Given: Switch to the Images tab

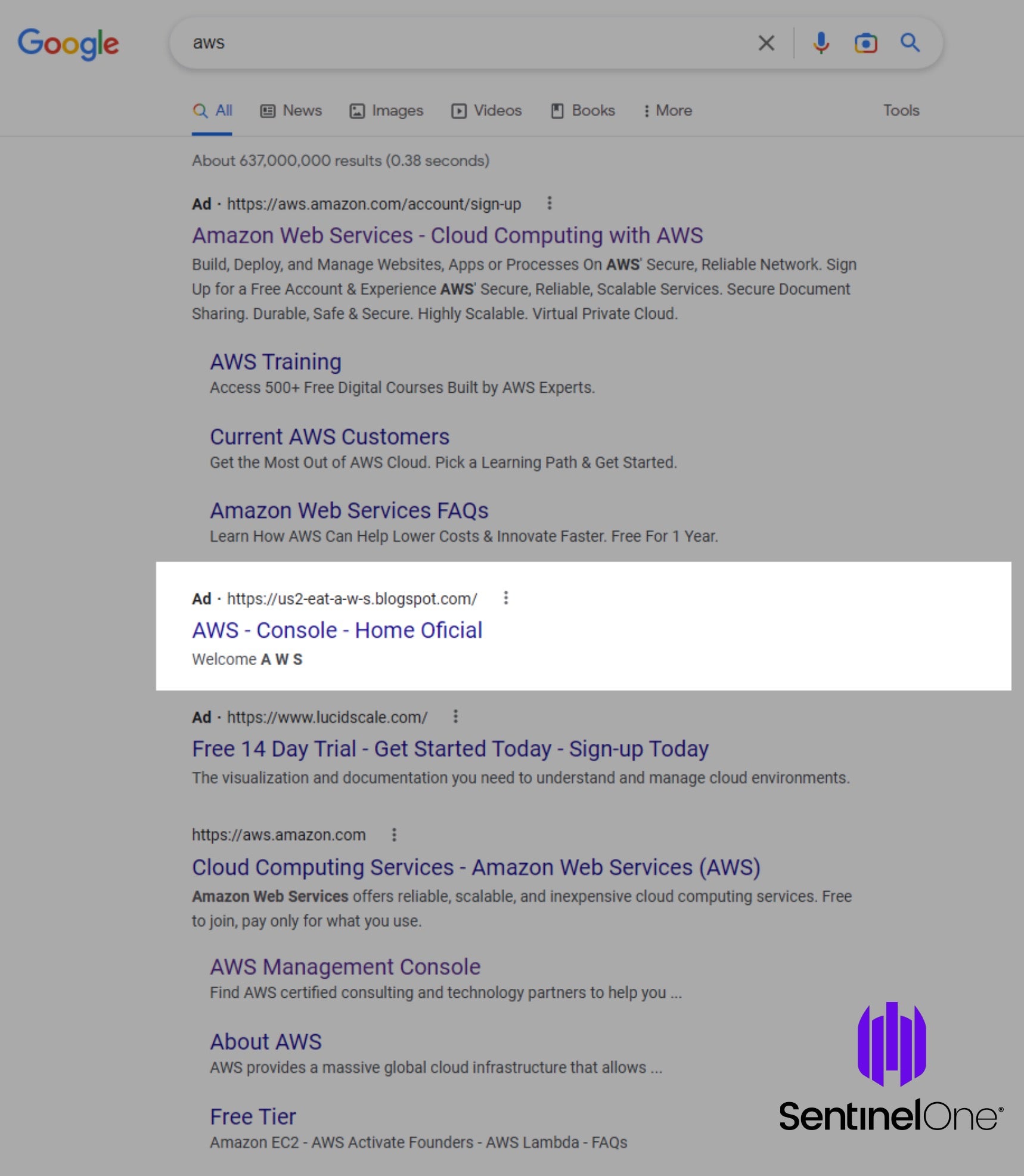Looking at the screenshot, I should tap(386, 111).
